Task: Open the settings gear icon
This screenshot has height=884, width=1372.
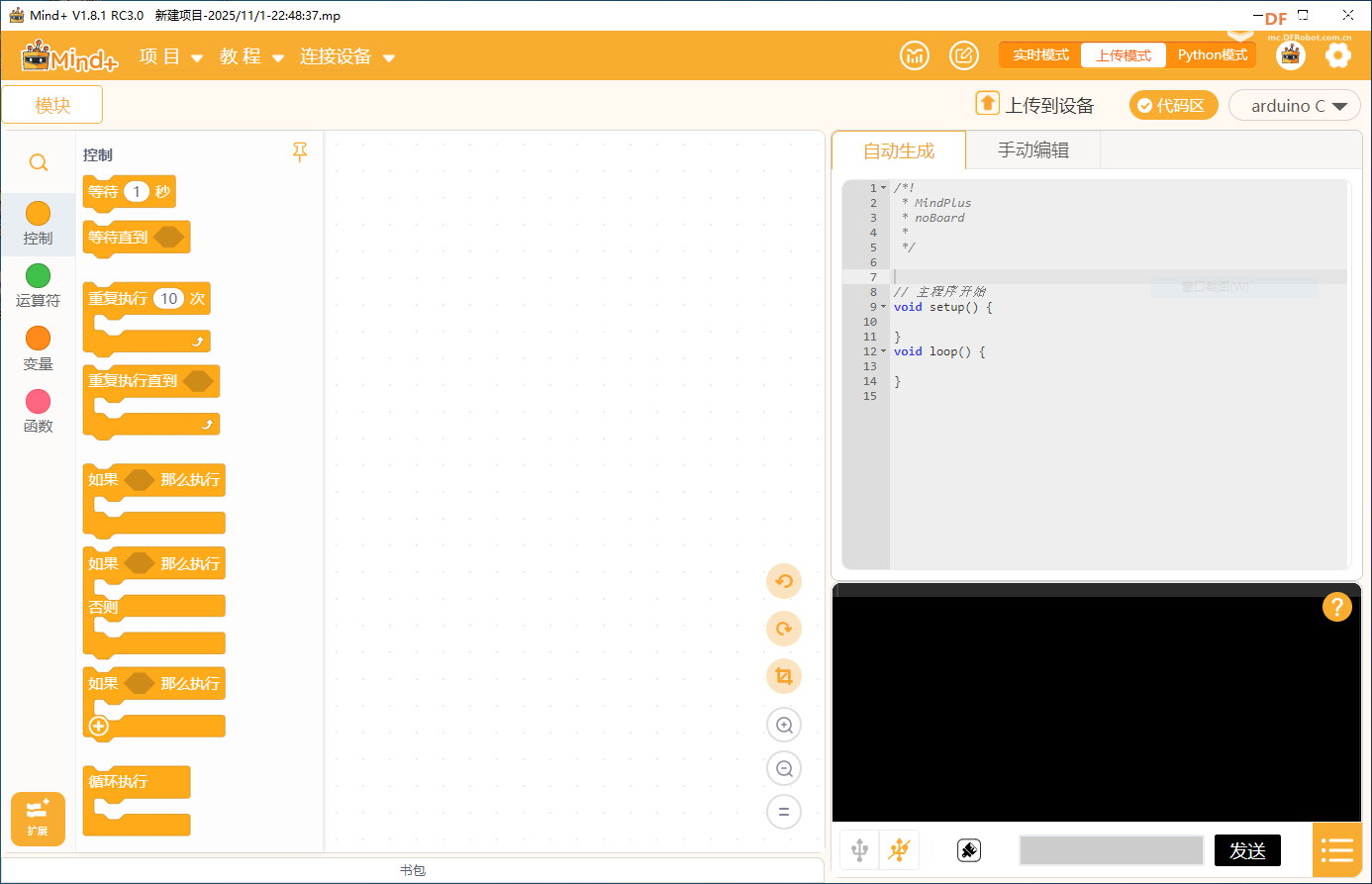Action: pyautogui.click(x=1337, y=55)
